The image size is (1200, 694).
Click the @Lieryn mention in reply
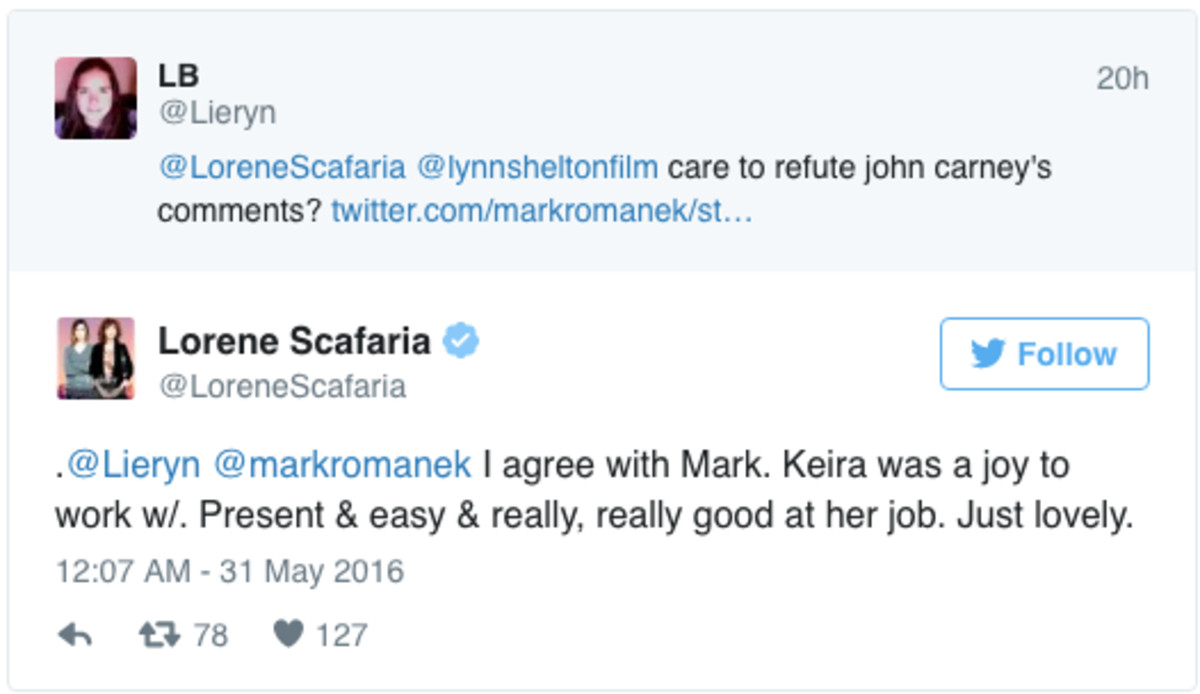[x=133, y=465]
